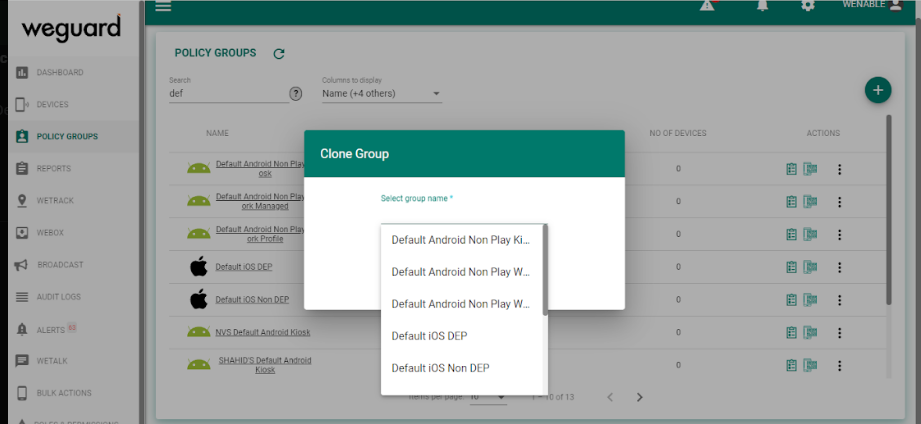This screenshot has height=424, width=921.
Task: Go to the next page of results
Action: (x=640, y=398)
